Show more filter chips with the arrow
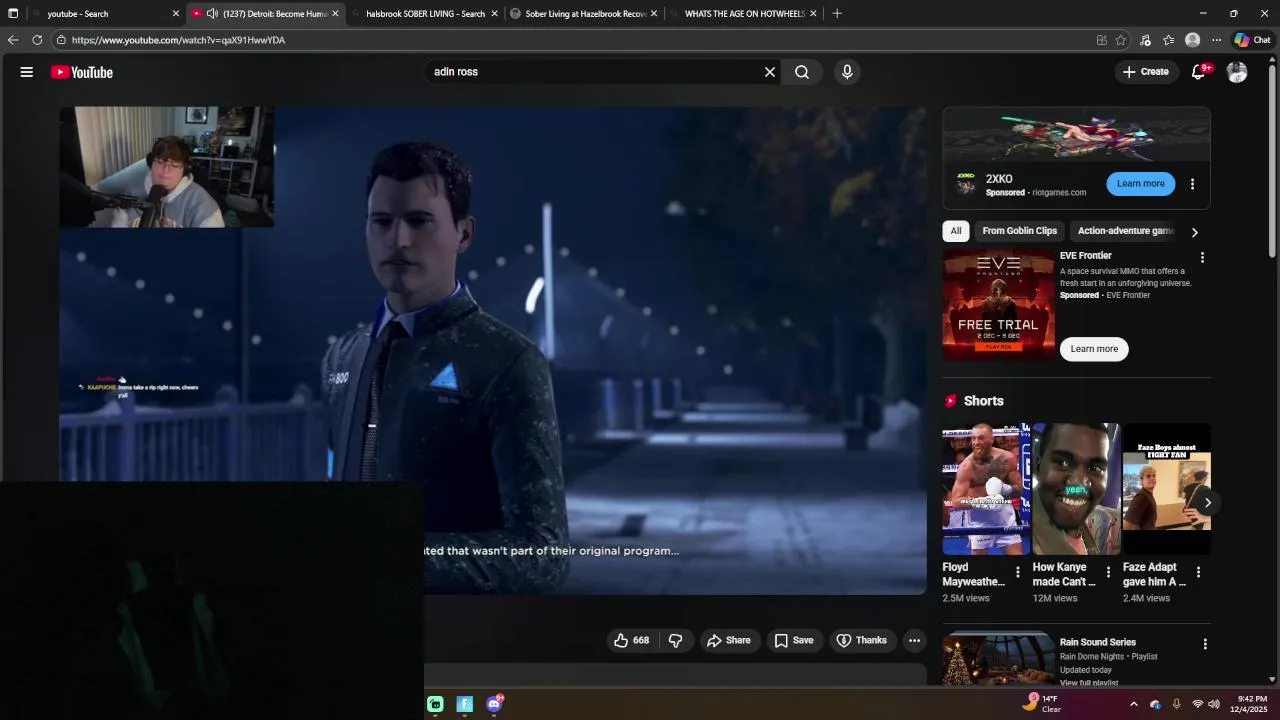1280x720 pixels. [1194, 232]
